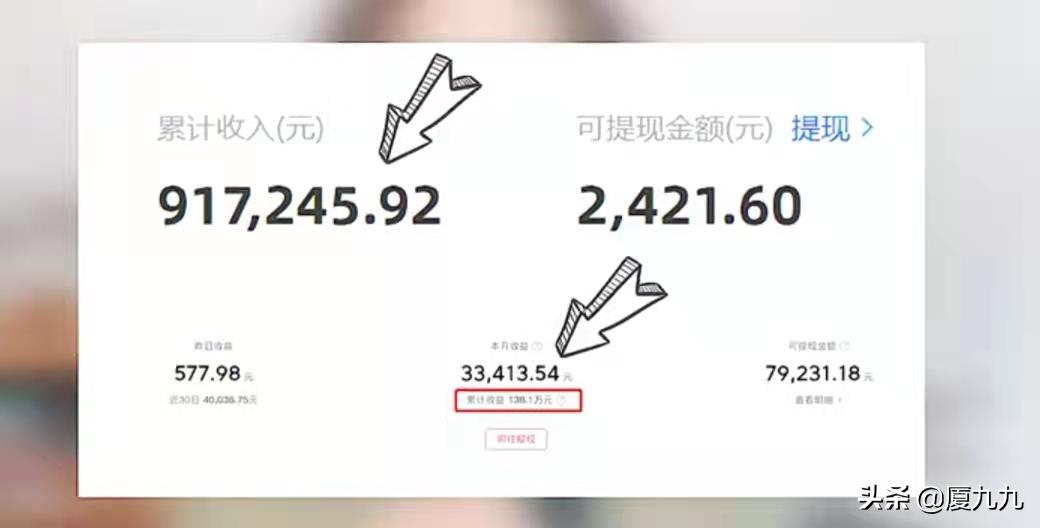This screenshot has height=528, width=1040.
Task: Click the help icon after 累计收益 138.1万元
Action: pyautogui.click(x=561, y=400)
